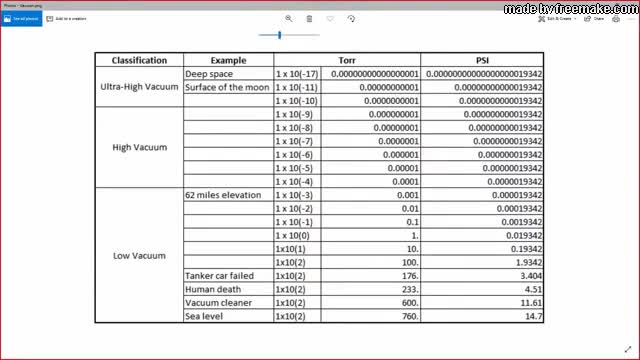Image resolution: width=640 pixels, height=360 pixels.
Task: Click the fullscreen arrows icon
Action: 628,349
